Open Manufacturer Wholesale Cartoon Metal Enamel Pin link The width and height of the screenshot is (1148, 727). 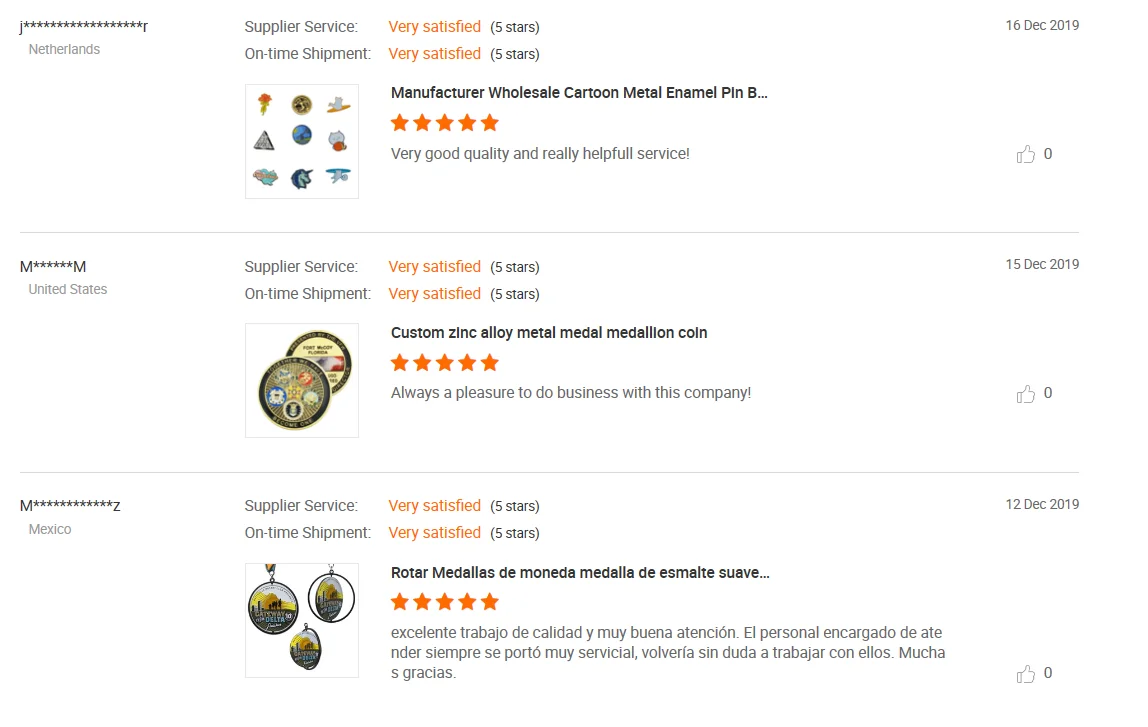click(x=579, y=93)
